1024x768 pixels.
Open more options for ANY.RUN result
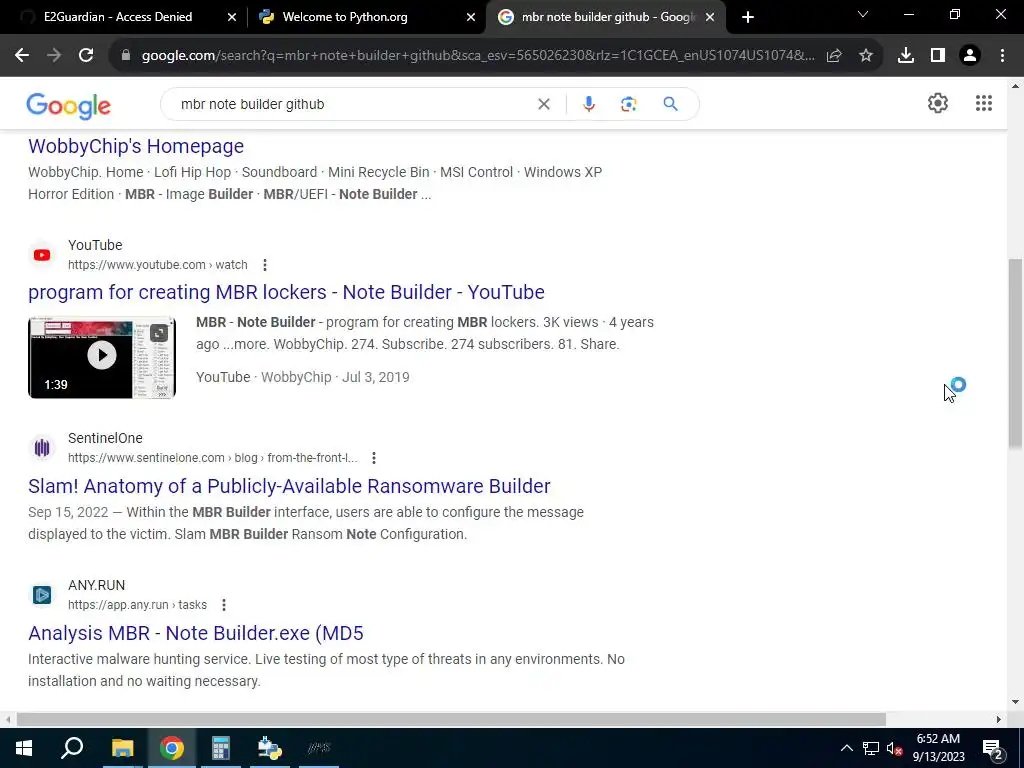[x=223, y=605]
